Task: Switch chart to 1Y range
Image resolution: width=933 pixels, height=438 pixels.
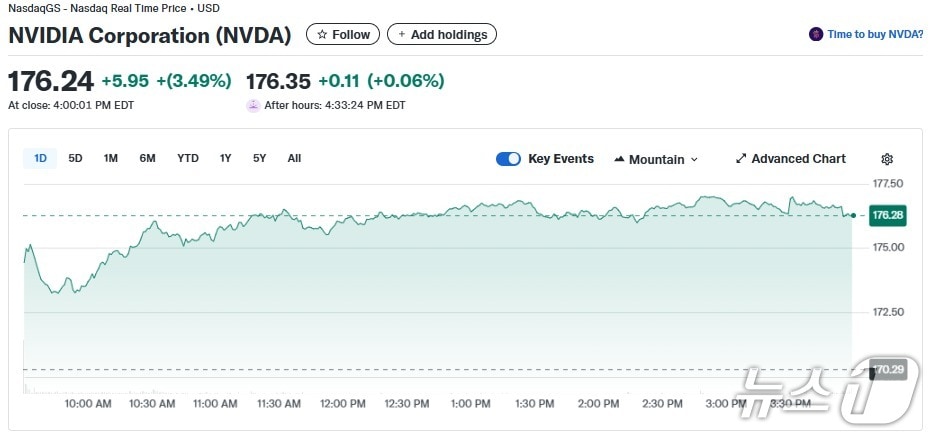Action: pos(226,158)
